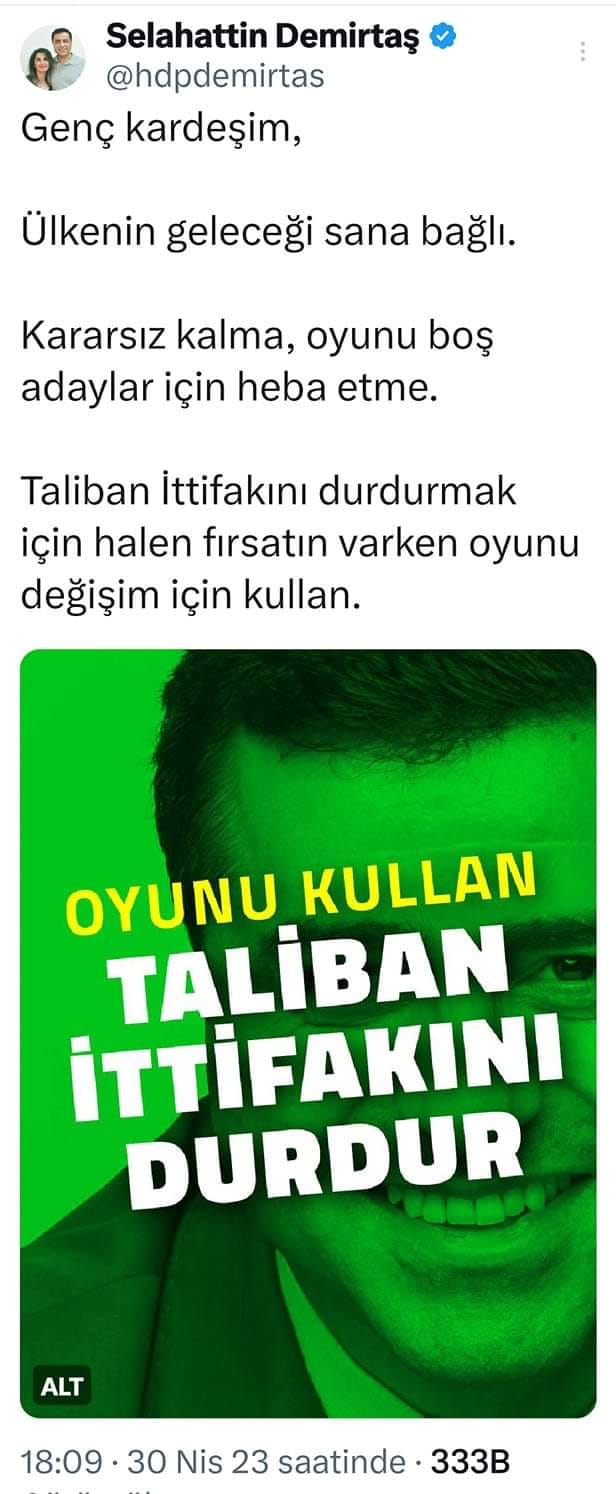Image resolution: width=616 pixels, height=1494 pixels.
Task: Click the blue verified badge
Action: 444,38
